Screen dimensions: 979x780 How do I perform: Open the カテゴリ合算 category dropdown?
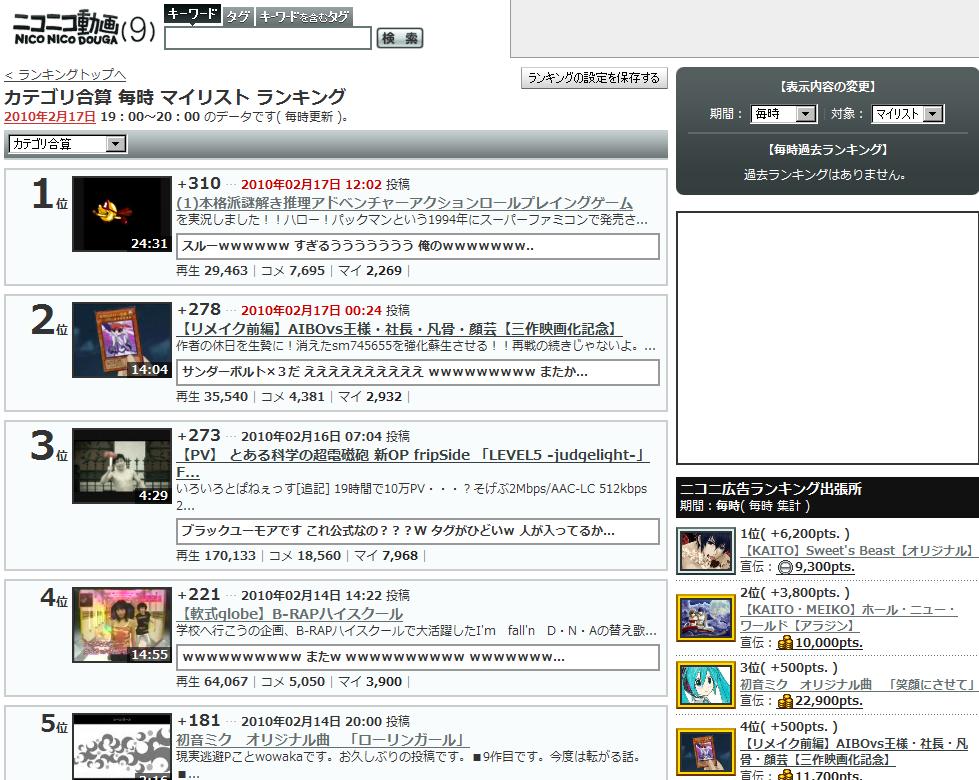pyautogui.click(x=67, y=144)
